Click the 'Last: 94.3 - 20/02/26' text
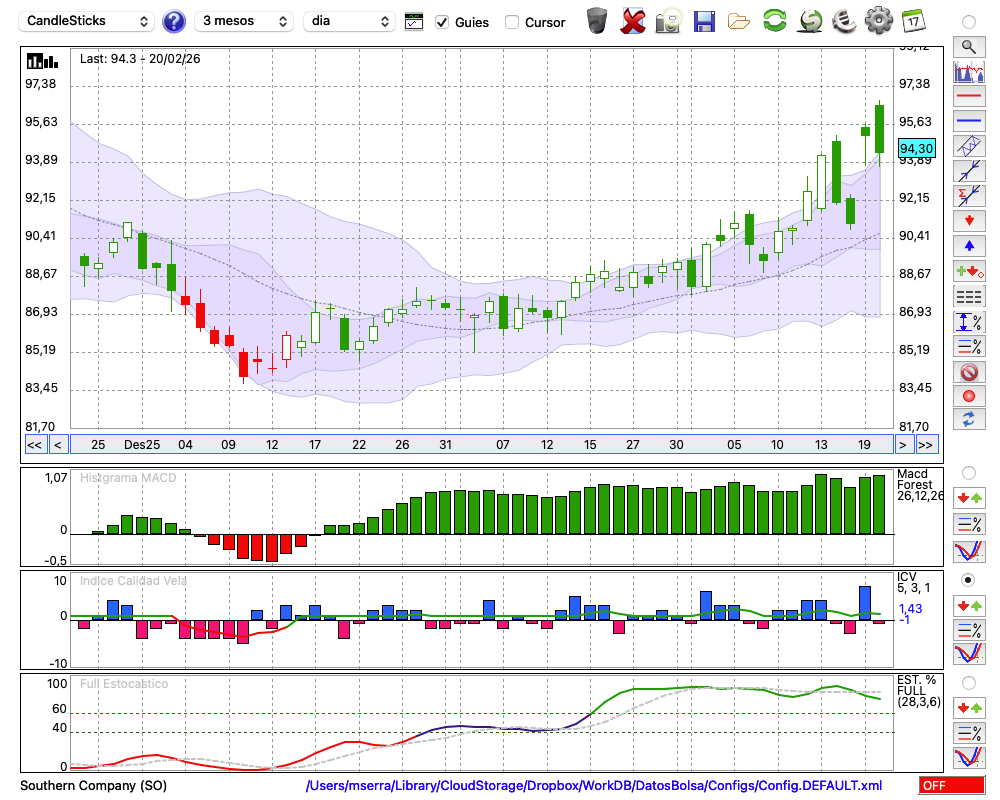The height and width of the screenshot is (800, 1000). [140, 59]
